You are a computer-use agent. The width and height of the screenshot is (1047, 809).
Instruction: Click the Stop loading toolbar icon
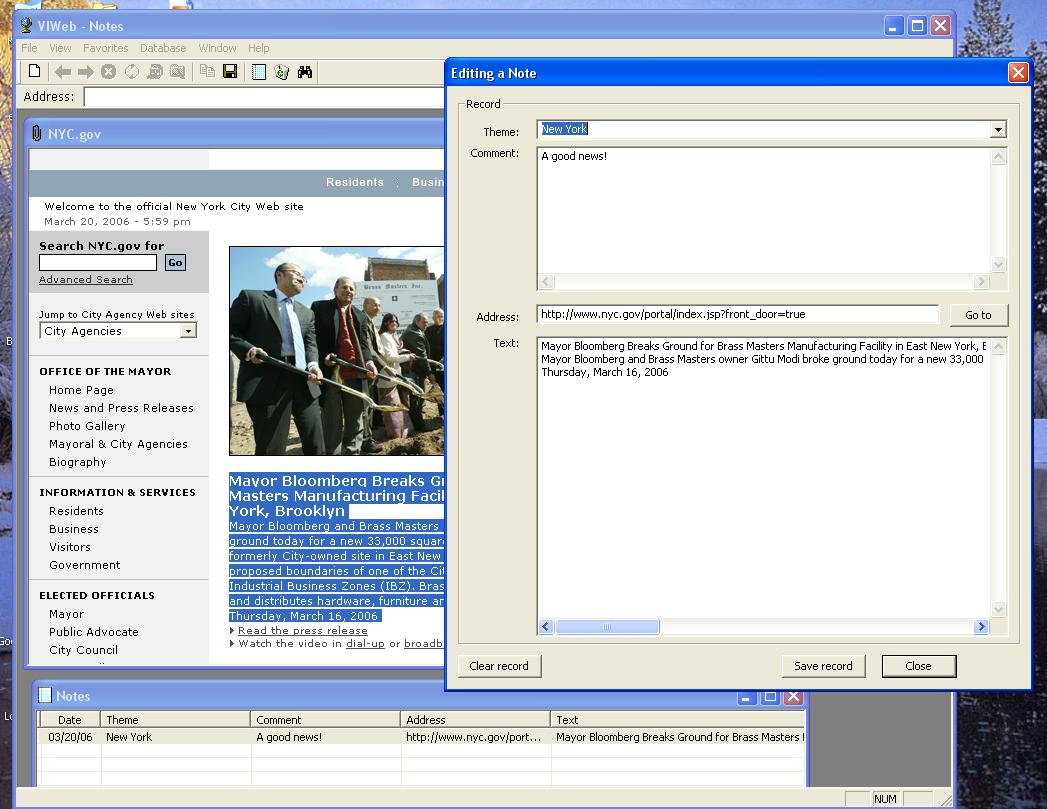(x=108, y=72)
